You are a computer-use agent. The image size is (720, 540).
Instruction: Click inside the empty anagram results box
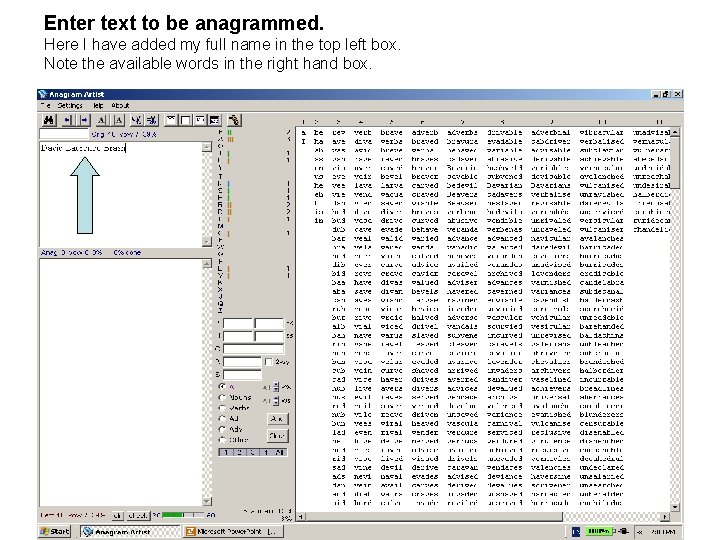click(x=121, y=382)
